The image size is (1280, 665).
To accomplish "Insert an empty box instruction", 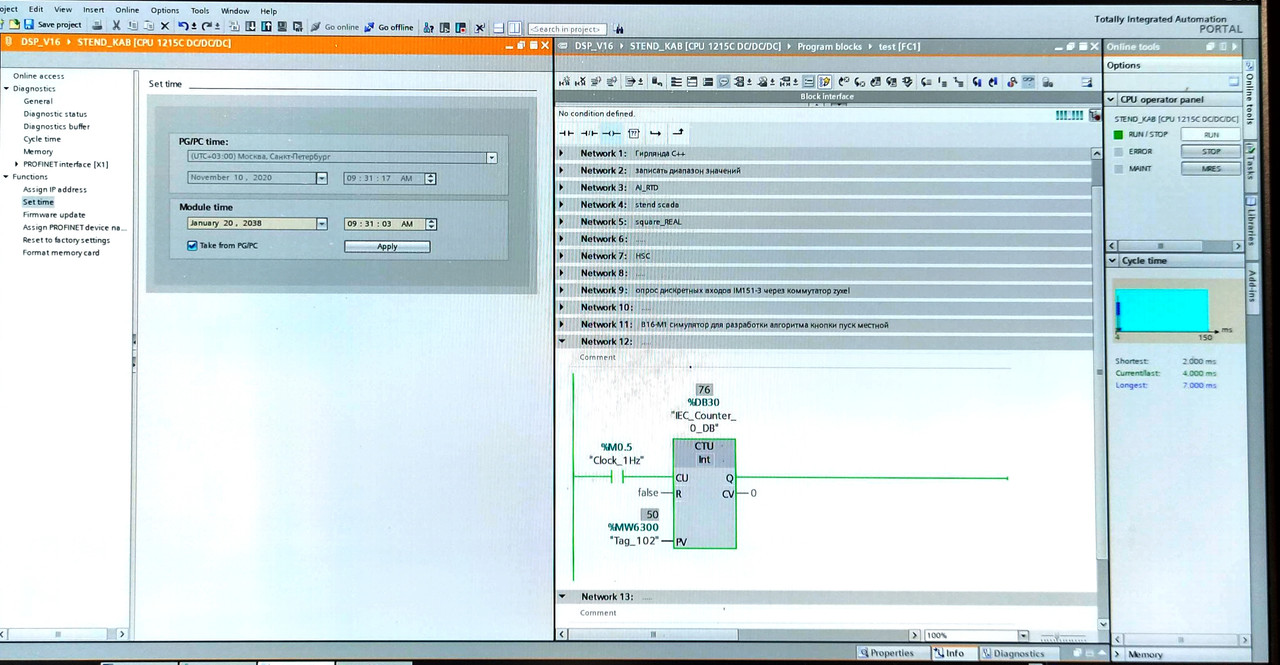I will tap(633, 133).
